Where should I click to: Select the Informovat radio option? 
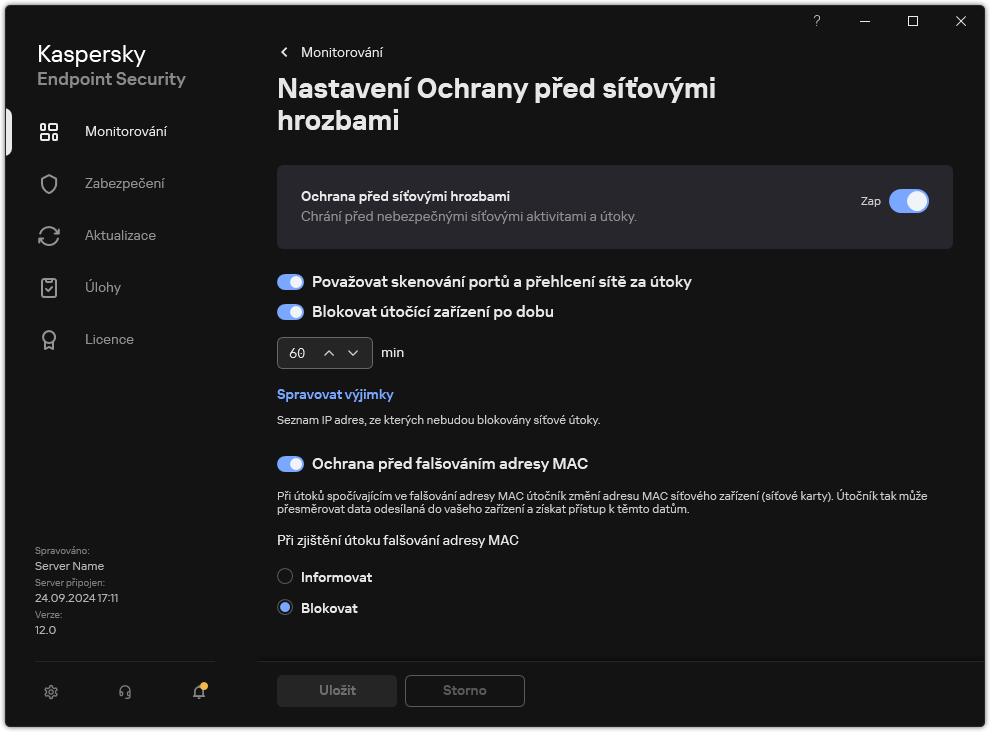click(285, 576)
